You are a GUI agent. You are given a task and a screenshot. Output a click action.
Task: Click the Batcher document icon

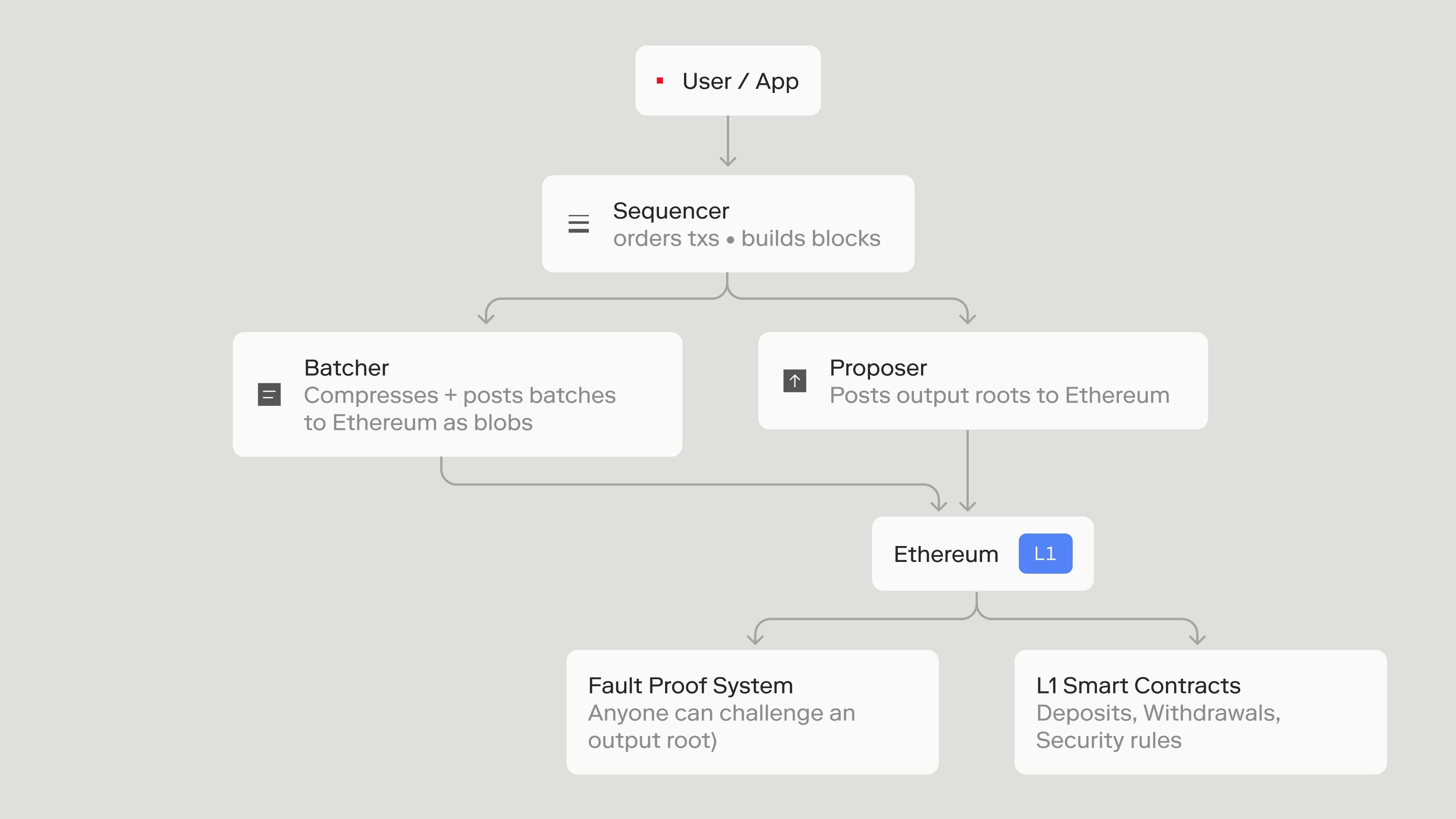click(269, 394)
